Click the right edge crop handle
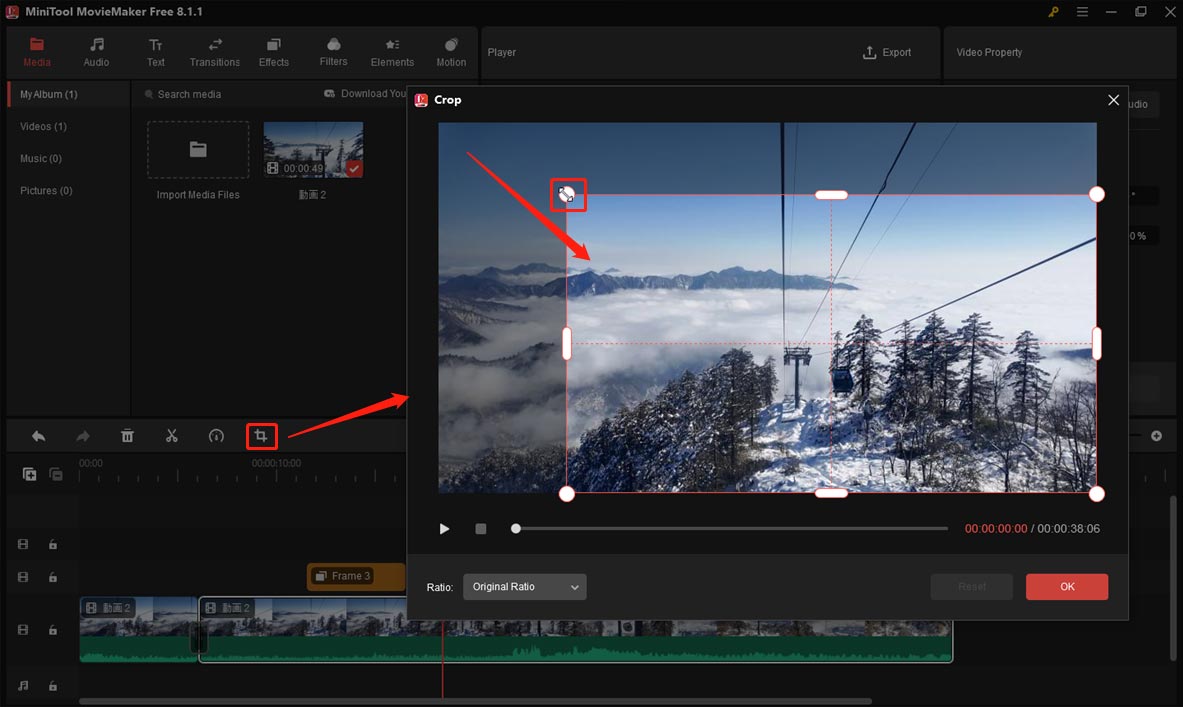Screen dimensions: 1183x707 [1096, 343]
